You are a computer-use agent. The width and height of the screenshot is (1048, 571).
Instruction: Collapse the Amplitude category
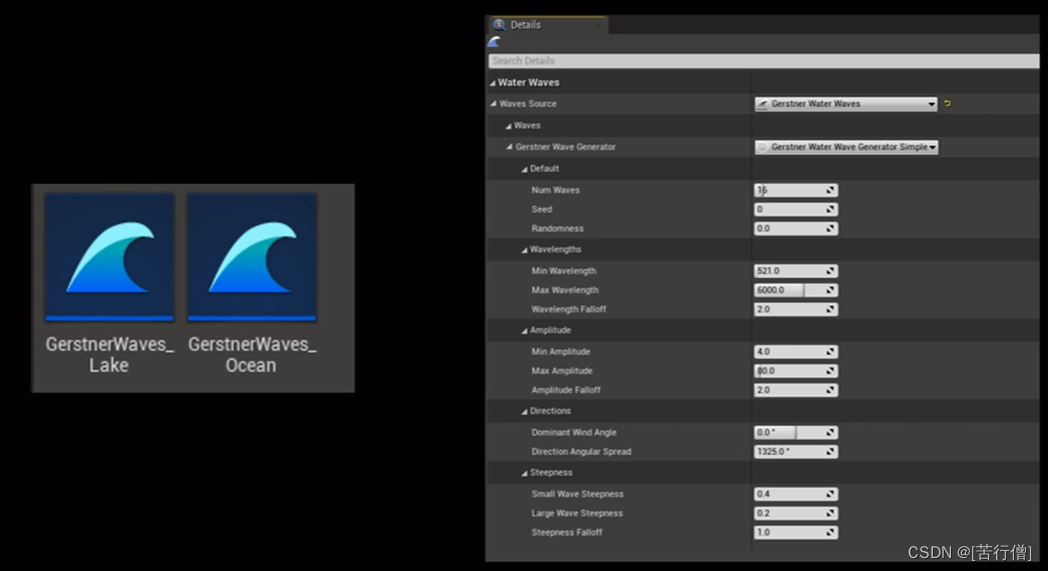tap(524, 331)
